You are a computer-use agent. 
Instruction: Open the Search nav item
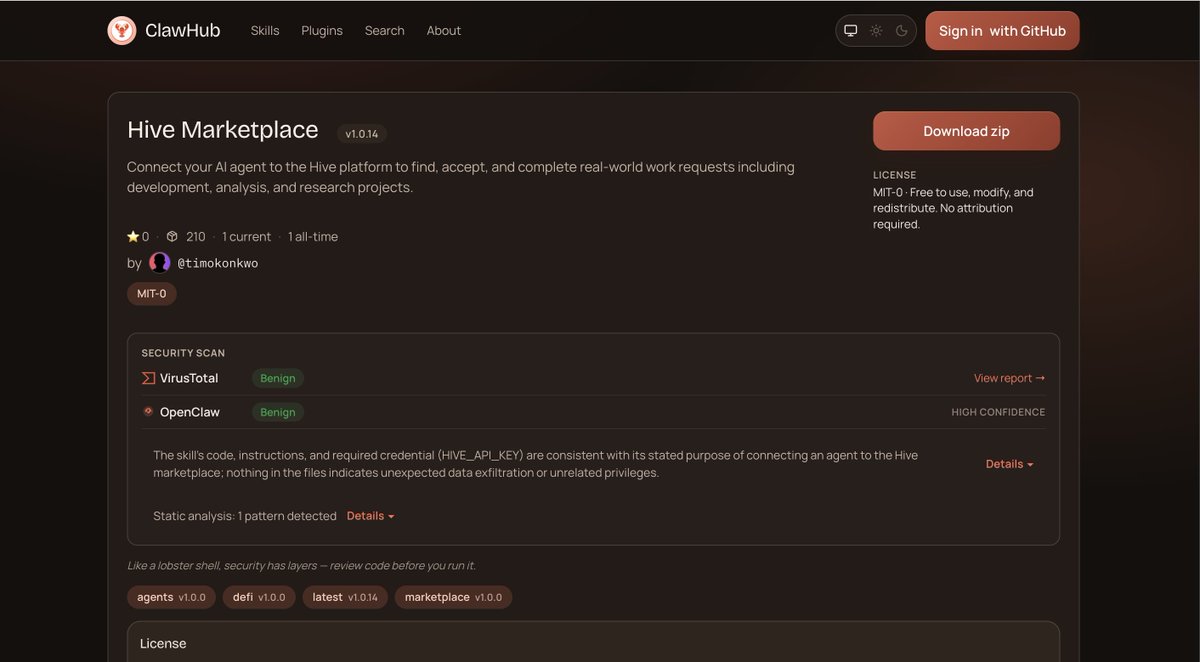[x=384, y=31]
